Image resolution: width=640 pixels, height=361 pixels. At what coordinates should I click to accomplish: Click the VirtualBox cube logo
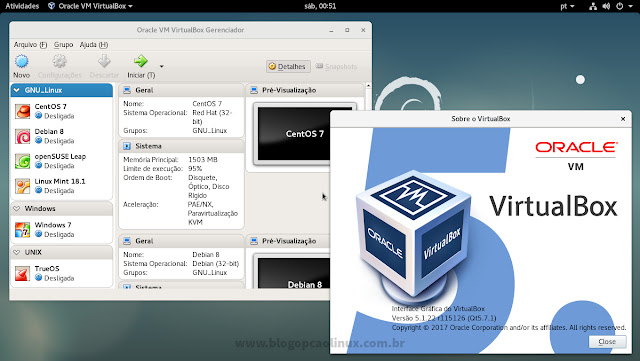click(413, 234)
